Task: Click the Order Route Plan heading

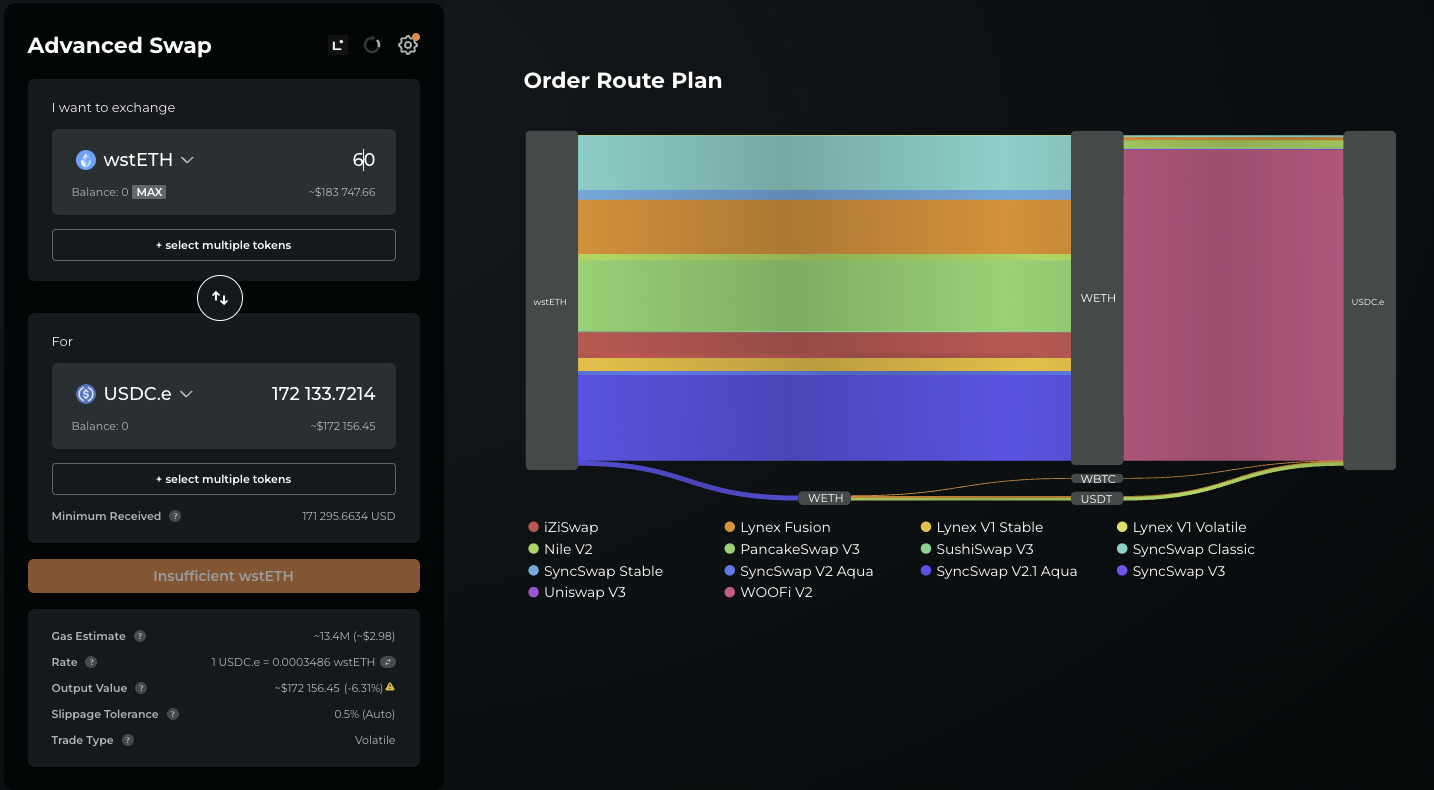Action: coord(623,80)
